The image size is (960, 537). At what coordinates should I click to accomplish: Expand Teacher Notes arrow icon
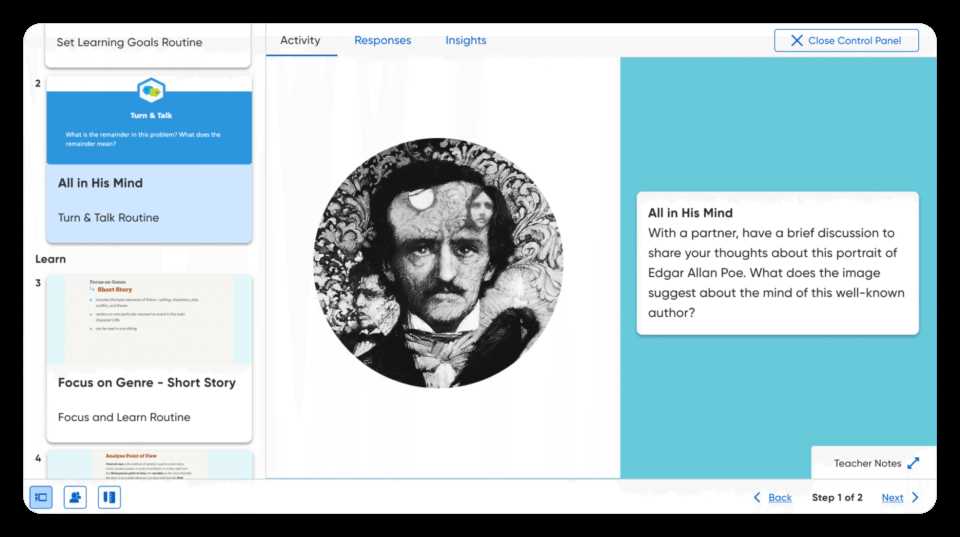coord(913,463)
